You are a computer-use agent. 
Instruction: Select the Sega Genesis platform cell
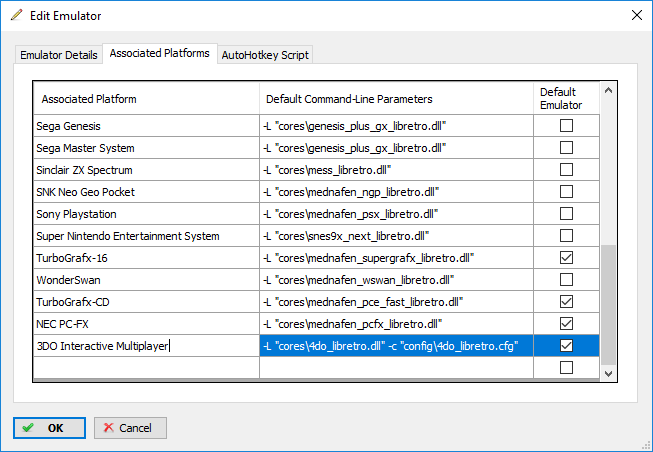click(146, 126)
